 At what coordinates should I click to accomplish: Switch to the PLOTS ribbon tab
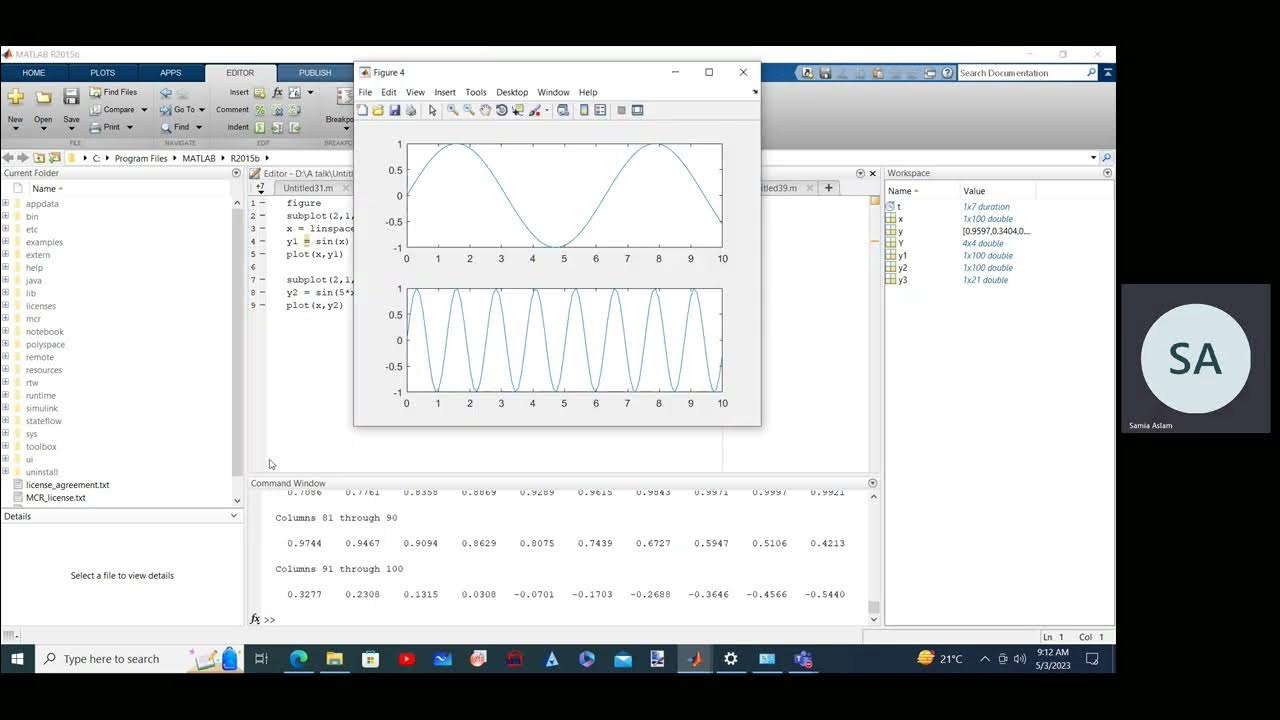coord(103,73)
